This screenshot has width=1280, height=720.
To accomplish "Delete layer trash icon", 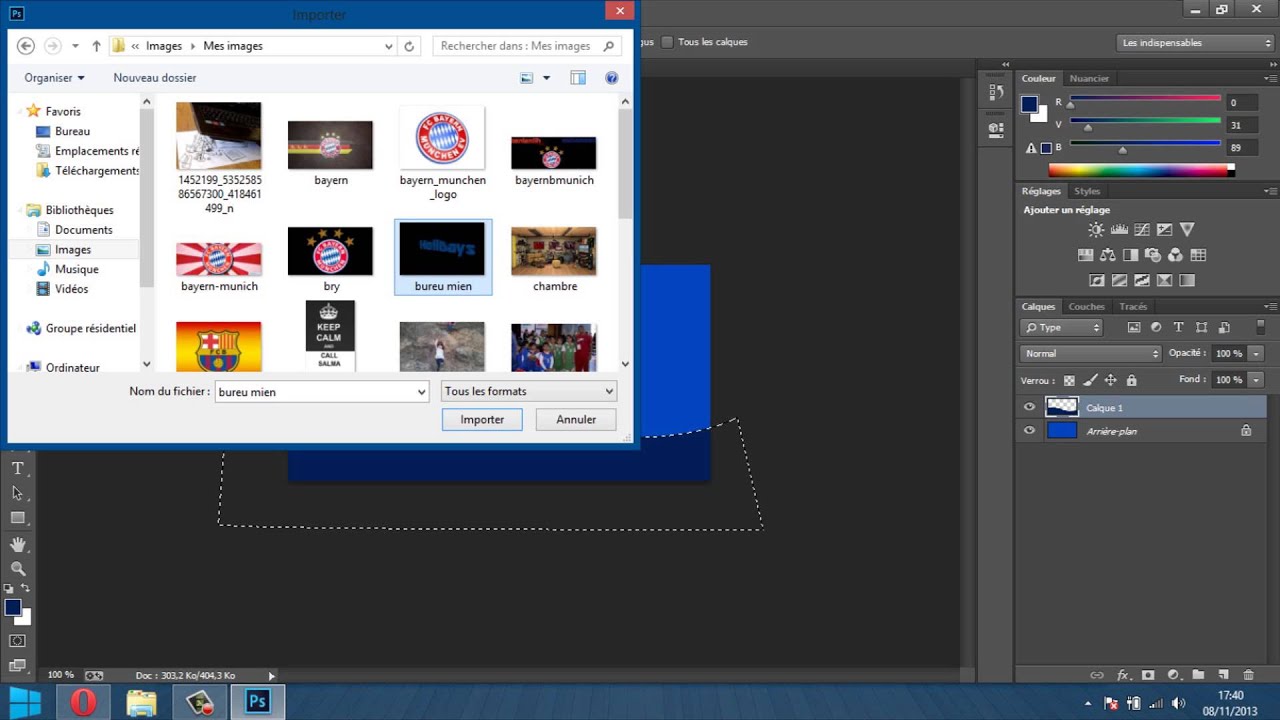I will [1249, 675].
